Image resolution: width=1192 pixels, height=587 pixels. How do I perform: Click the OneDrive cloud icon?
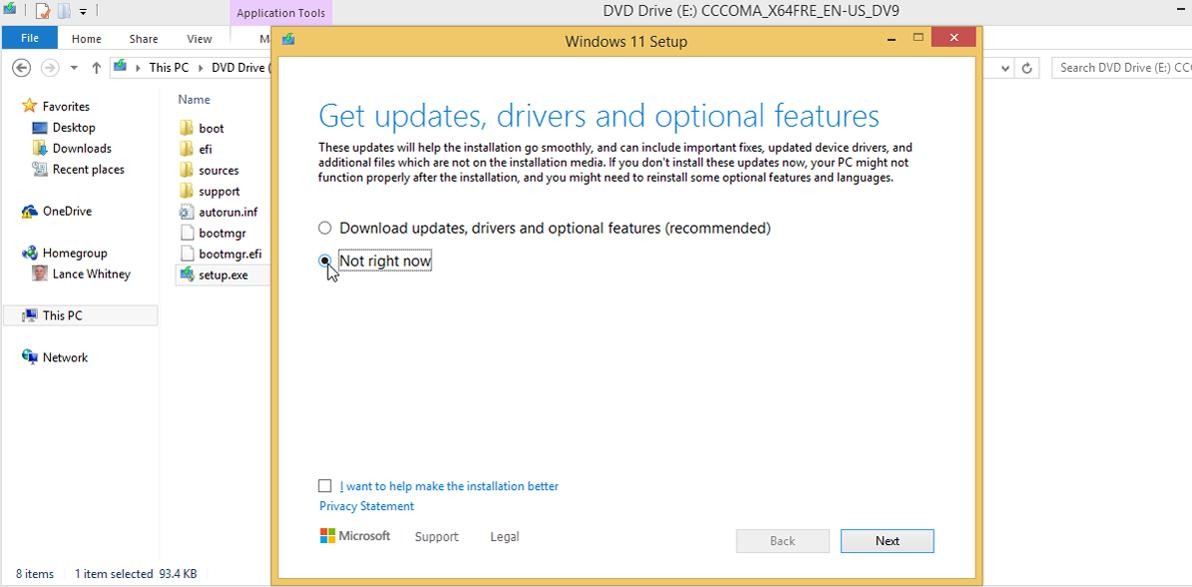(29, 211)
